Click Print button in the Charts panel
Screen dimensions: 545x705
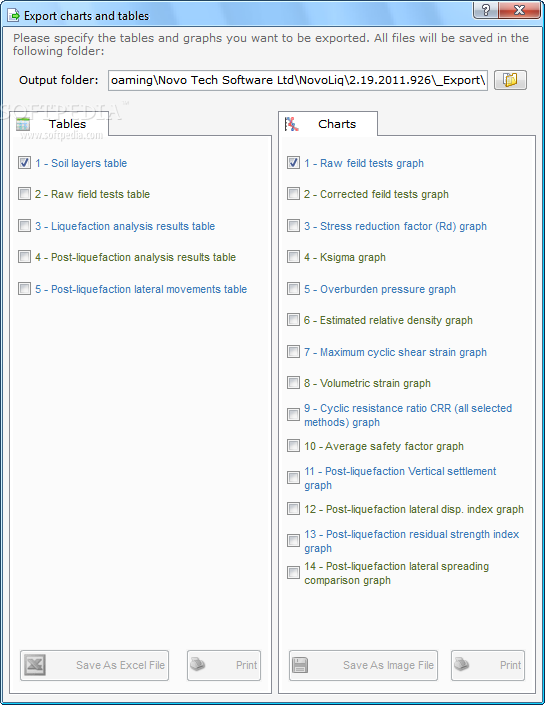tap(488, 665)
